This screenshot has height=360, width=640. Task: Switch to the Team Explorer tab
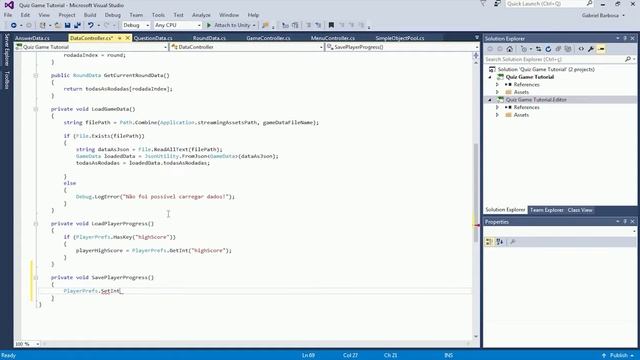click(547, 210)
